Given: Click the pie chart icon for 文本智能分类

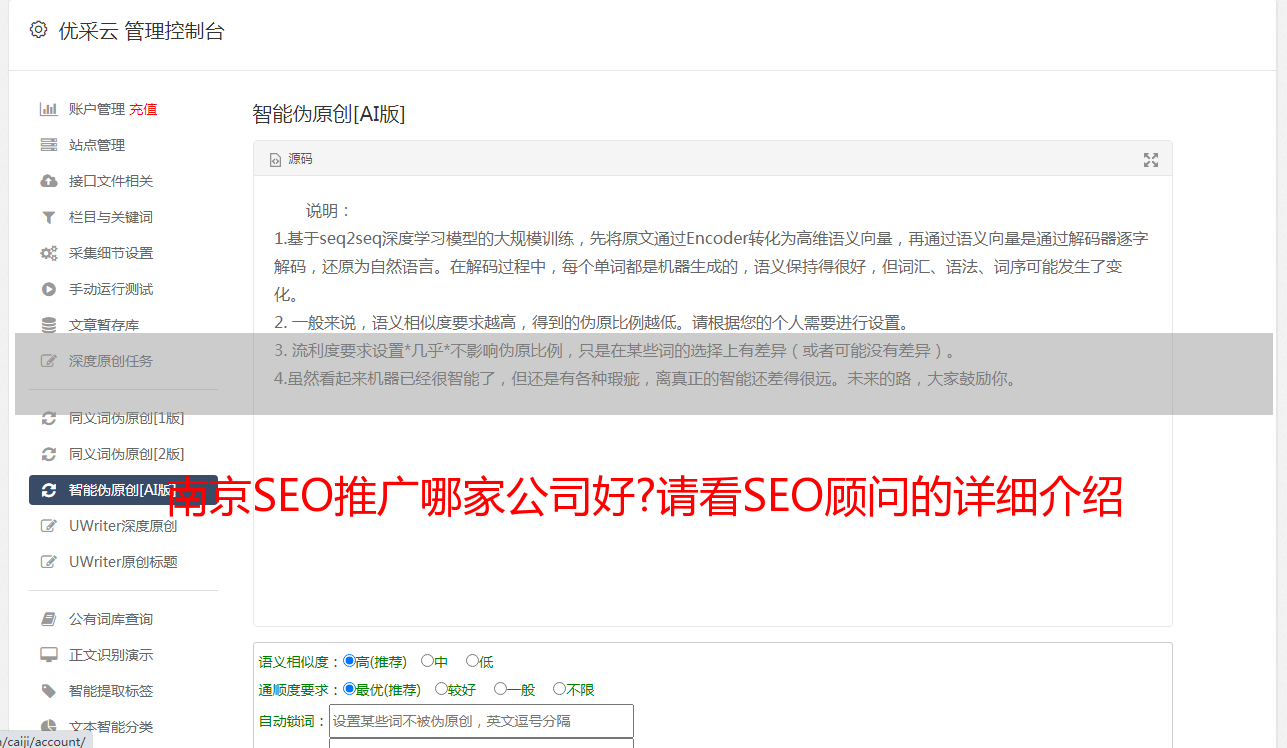Looking at the screenshot, I should coord(48,727).
